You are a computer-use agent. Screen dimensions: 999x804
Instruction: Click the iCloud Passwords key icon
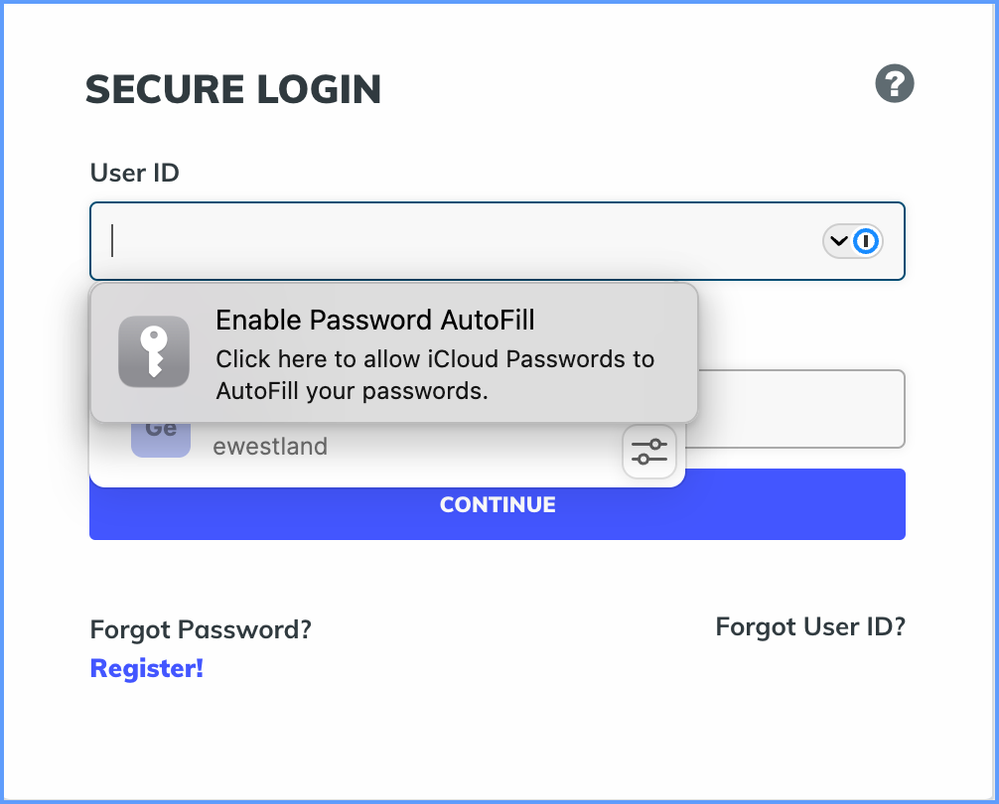click(154, 352)
